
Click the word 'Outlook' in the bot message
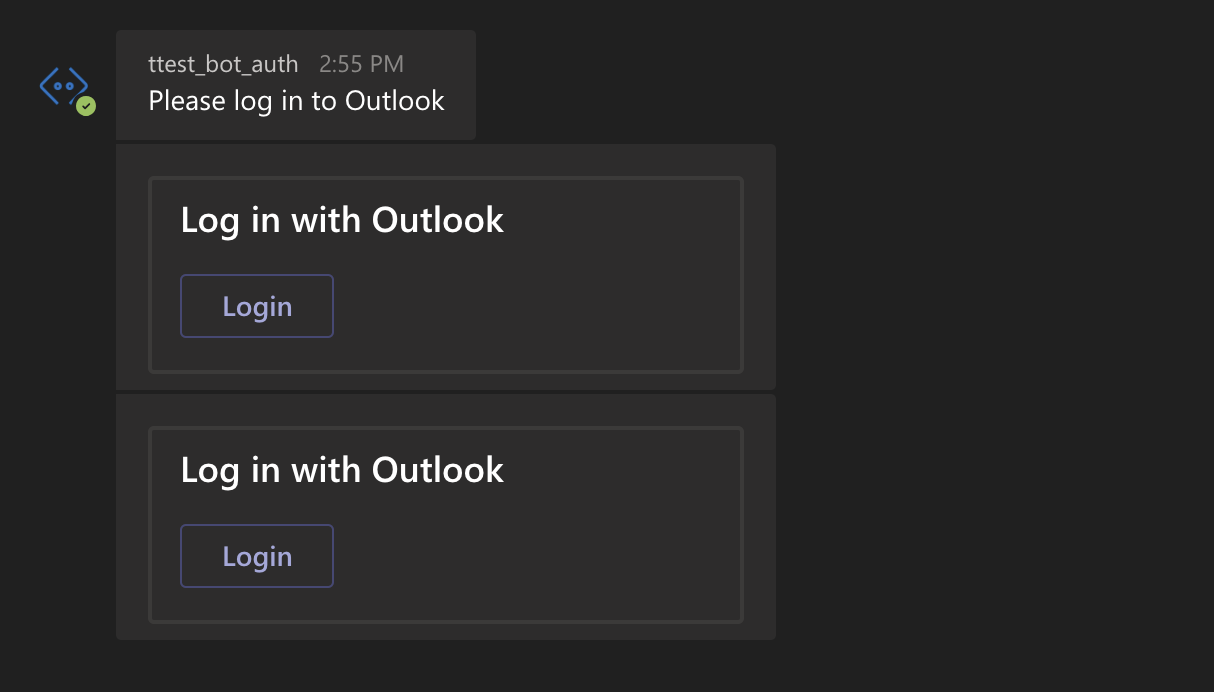(x=395, y=101)
